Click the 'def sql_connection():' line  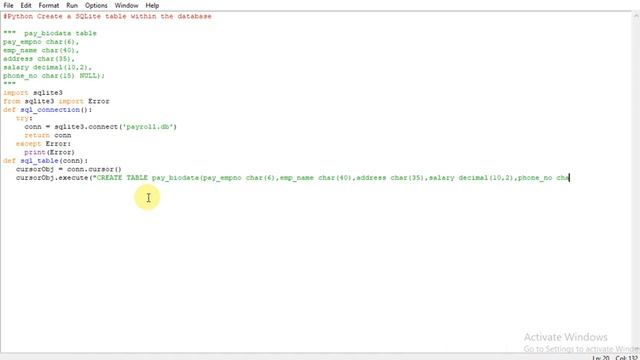[48, 110]
